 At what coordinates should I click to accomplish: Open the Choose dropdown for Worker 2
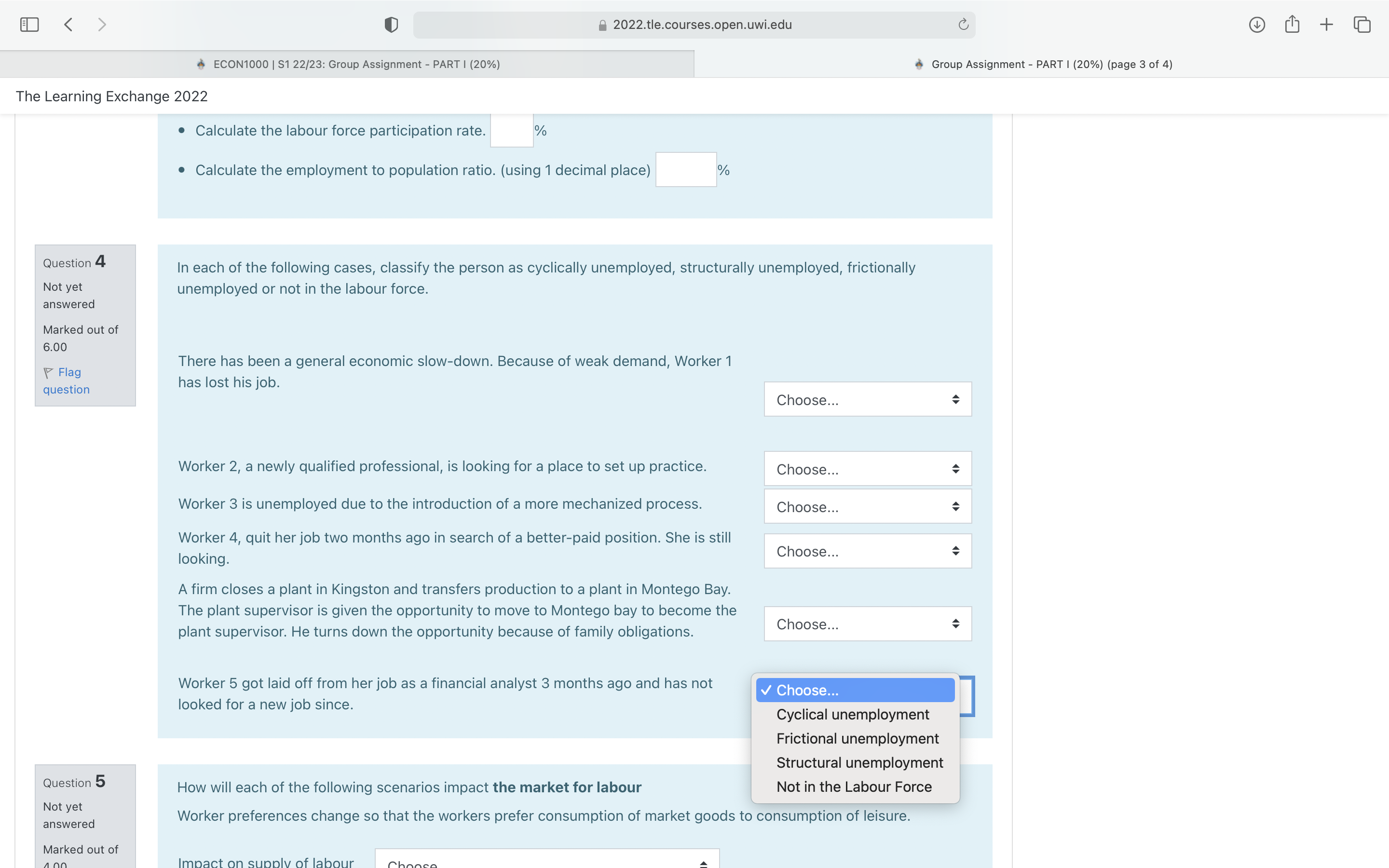click(867, 469)
